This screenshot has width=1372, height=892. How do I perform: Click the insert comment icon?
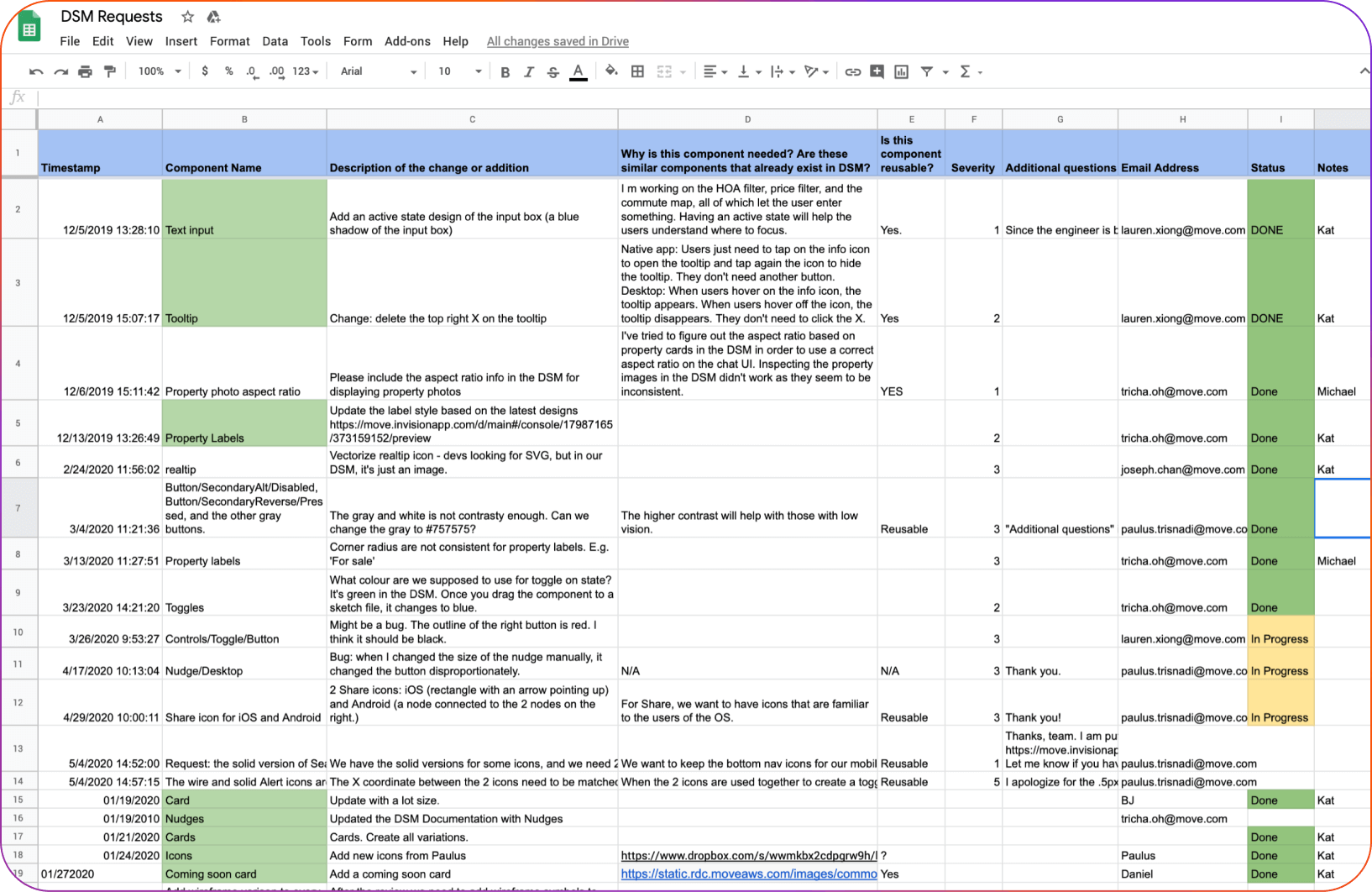coord(877,72)
